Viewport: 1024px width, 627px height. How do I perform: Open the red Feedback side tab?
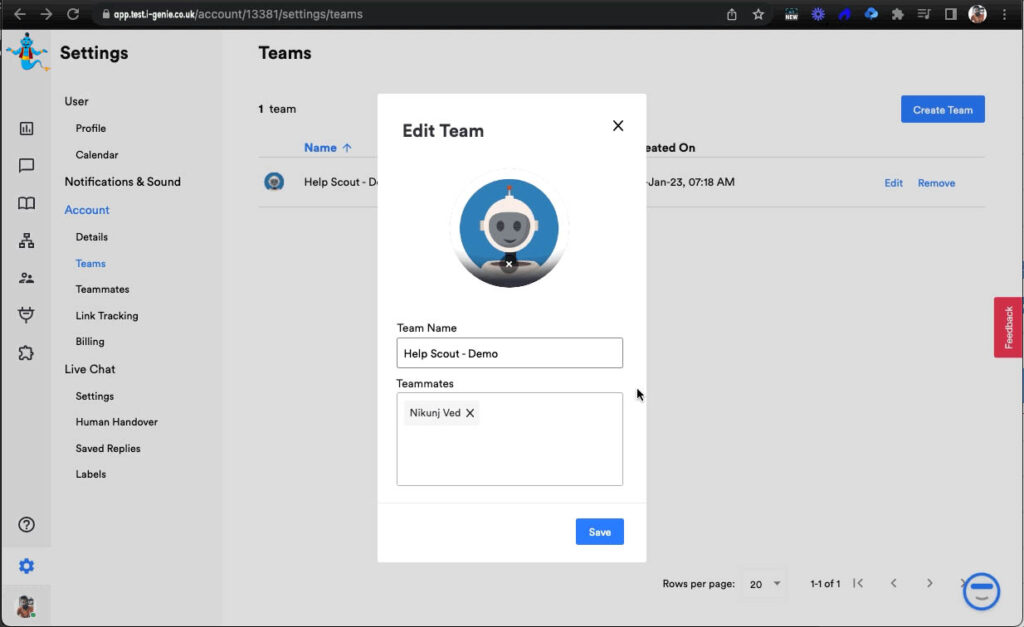pos(1008,327)
